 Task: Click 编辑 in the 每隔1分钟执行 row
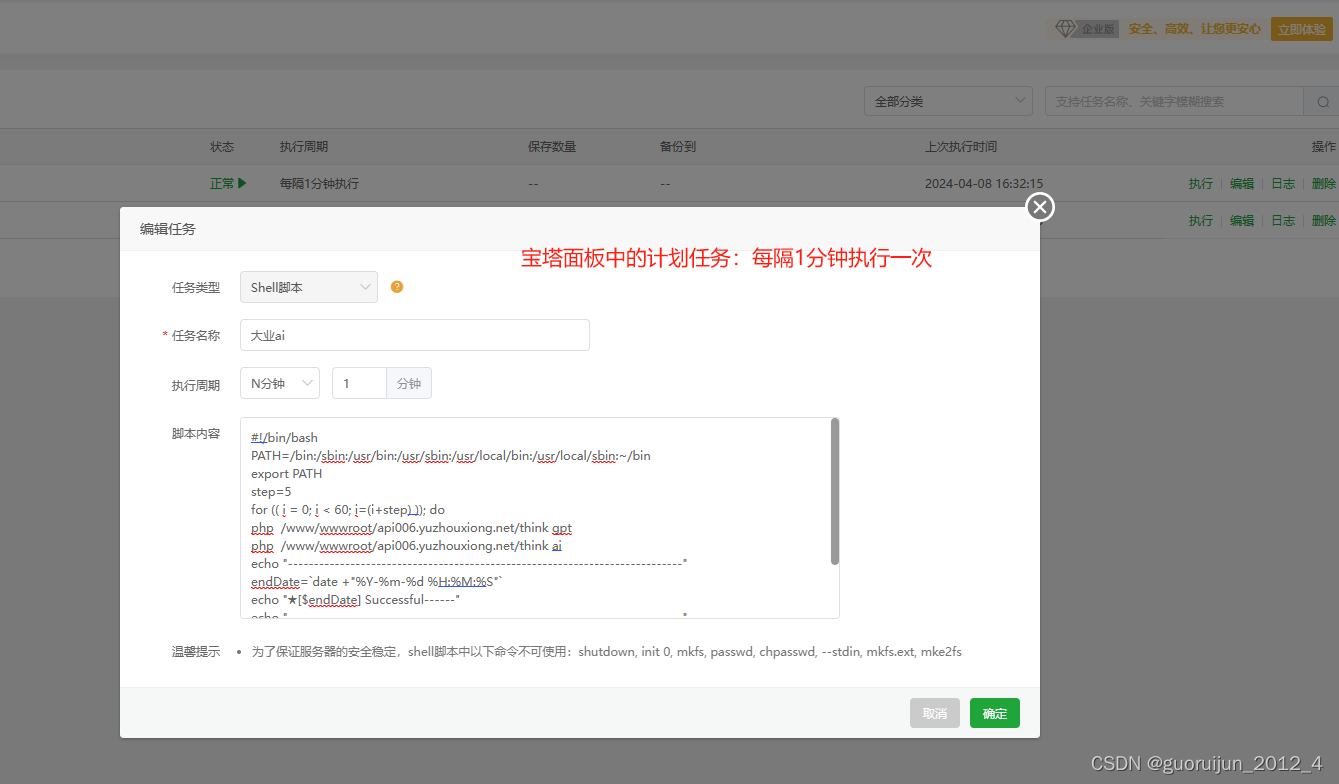[x=1242, y=184]
